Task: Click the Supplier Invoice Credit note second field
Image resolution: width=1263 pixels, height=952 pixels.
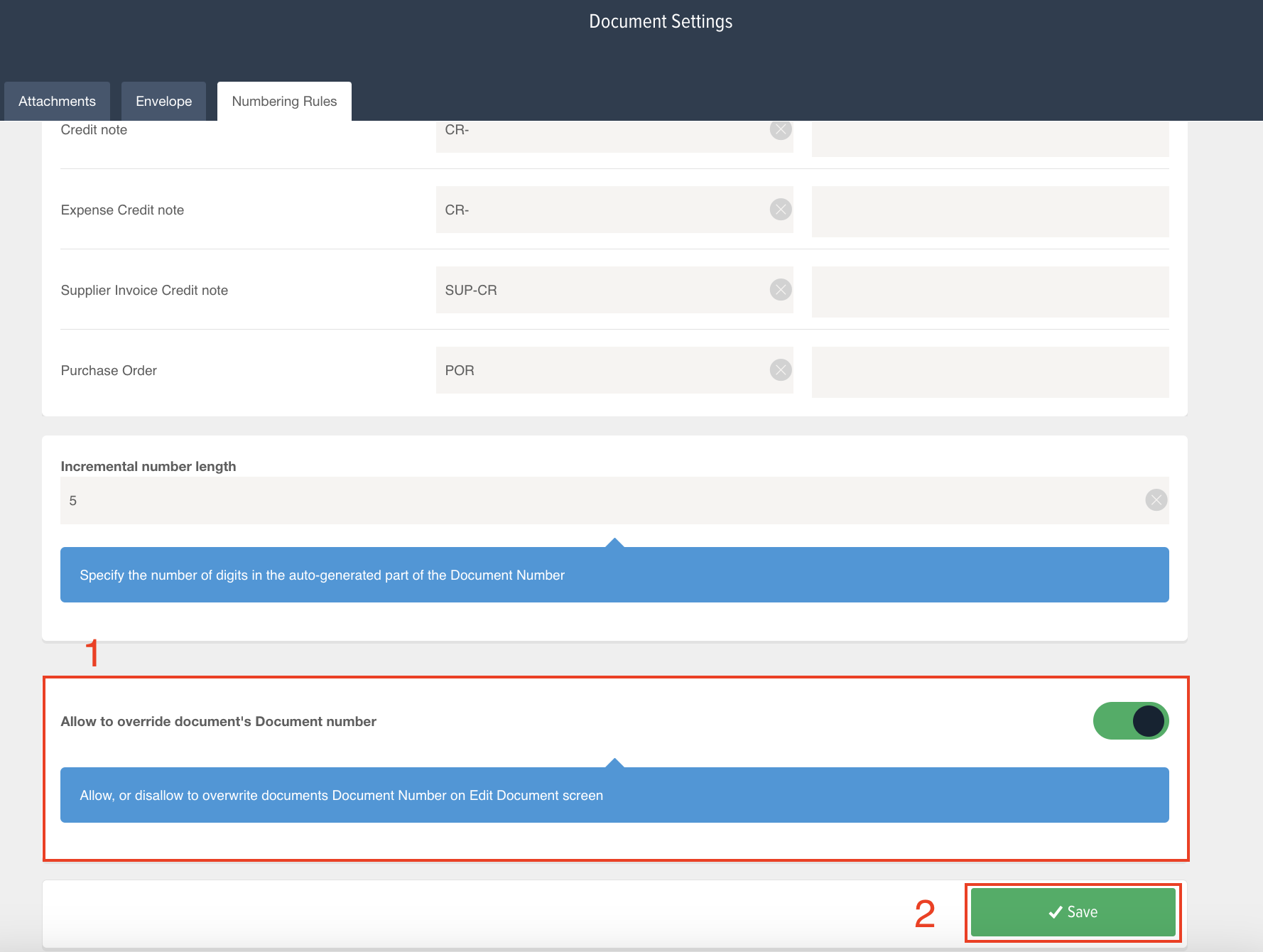Action: [990, 292]
